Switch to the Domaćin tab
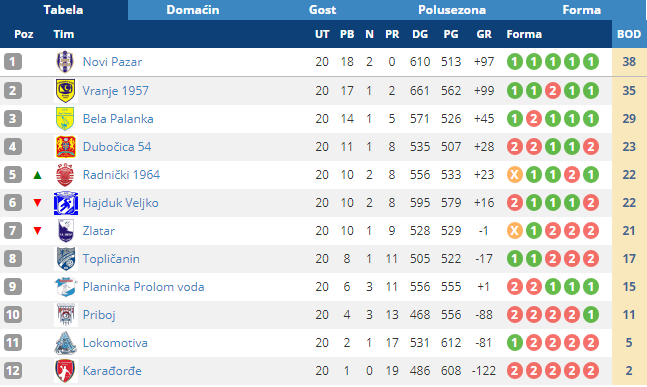 tap(193, 10)
